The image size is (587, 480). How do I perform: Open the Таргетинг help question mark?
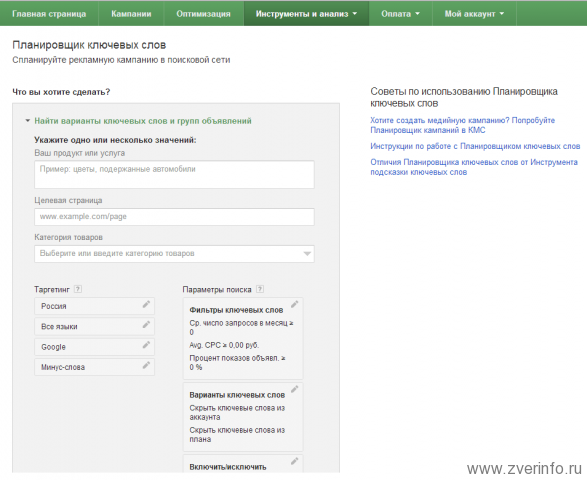(x=78, y=289)
